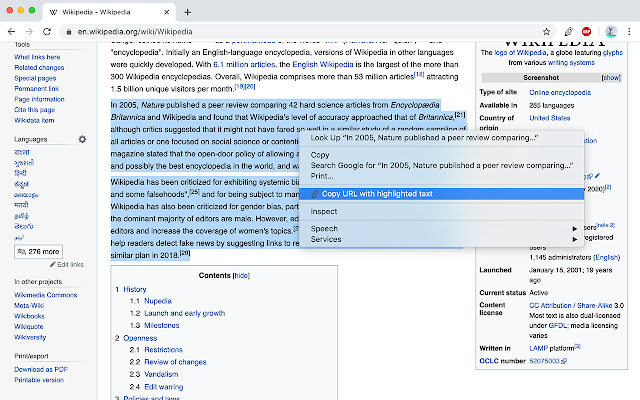640x400 pixels.
Task: Open a new browser tab
Action: coord(187,12)
